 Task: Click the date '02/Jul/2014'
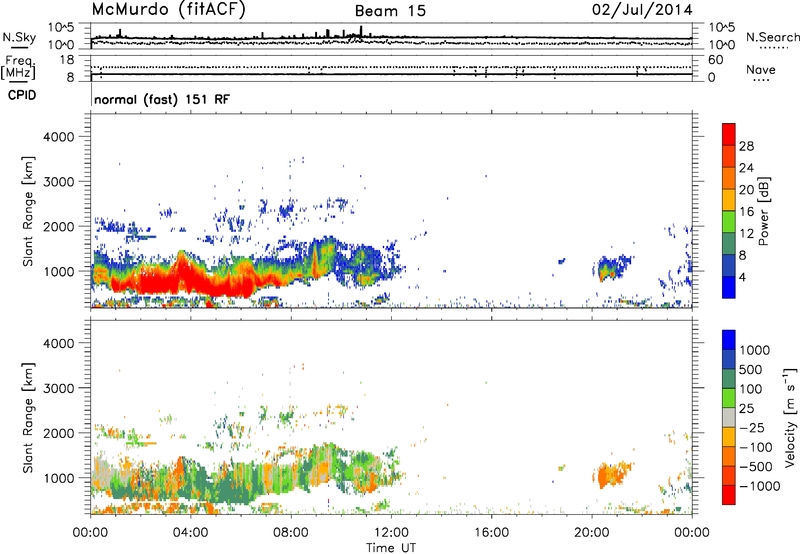pos(642,10)
